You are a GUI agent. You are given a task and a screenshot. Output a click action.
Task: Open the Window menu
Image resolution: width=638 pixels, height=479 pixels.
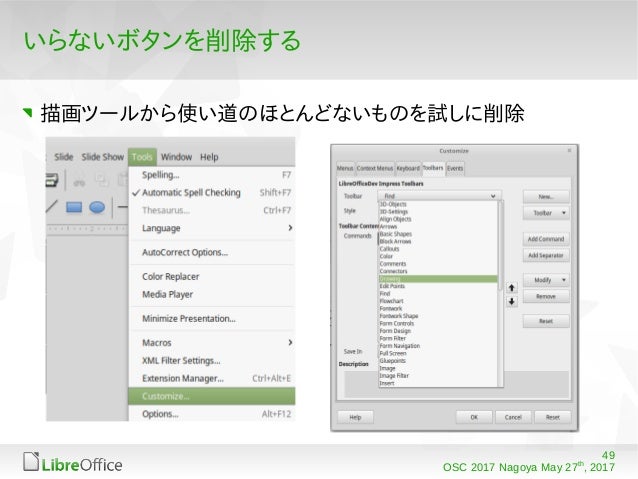[x=176, y=157]
